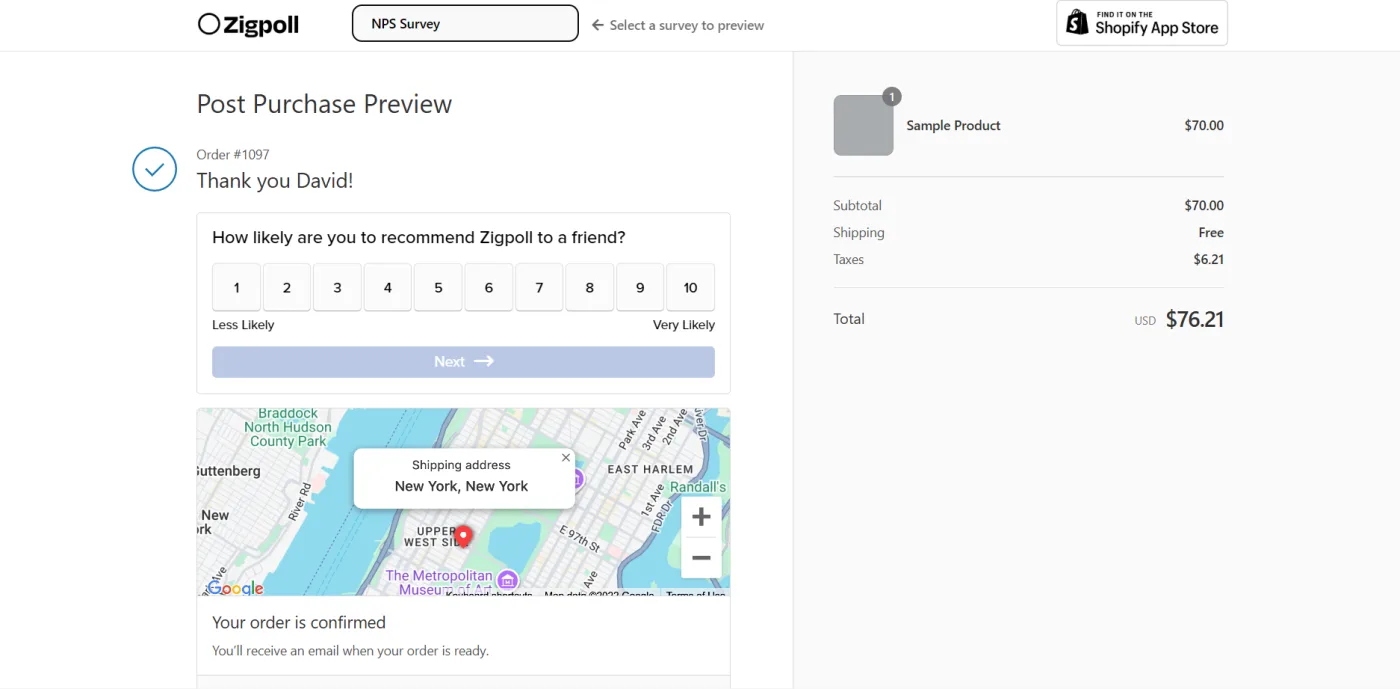
Task: Click the Sample Product thumbnail
Action: point(863,125)
